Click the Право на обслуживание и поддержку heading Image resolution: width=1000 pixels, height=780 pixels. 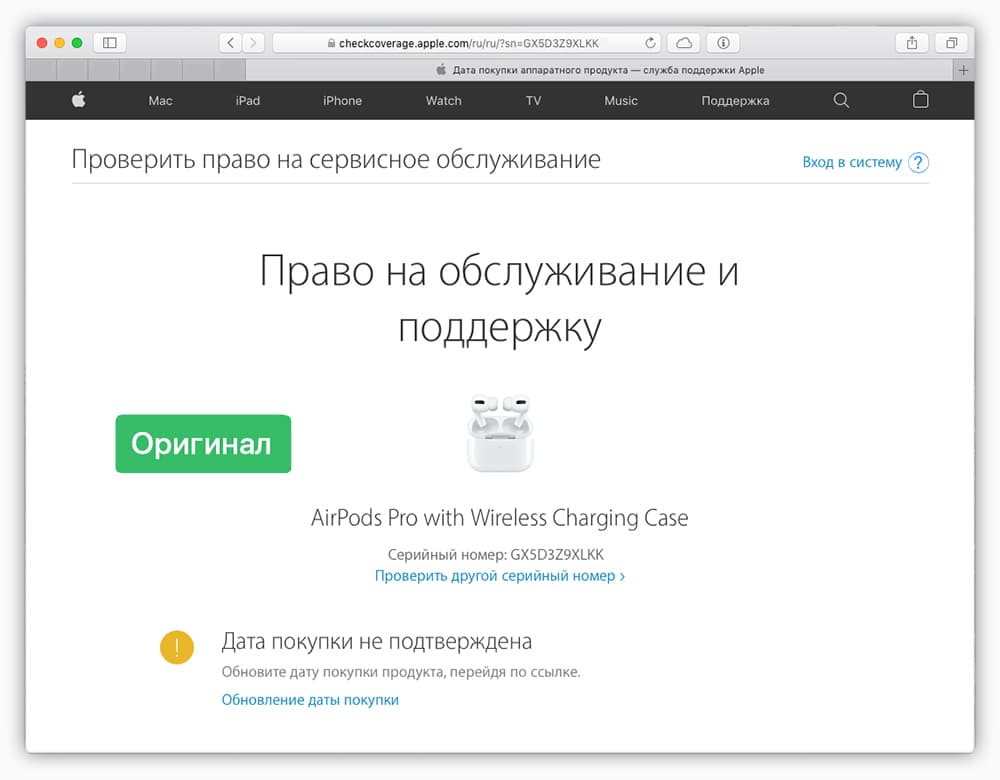[499, 300]
